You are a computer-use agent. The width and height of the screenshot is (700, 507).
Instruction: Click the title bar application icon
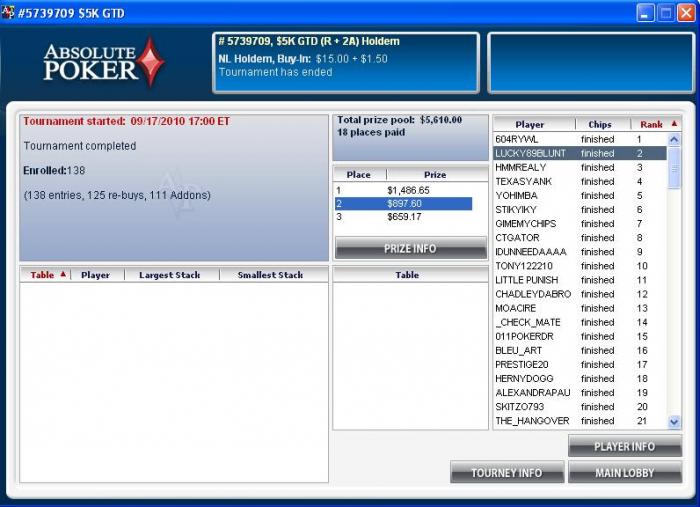tap(8, 12)
